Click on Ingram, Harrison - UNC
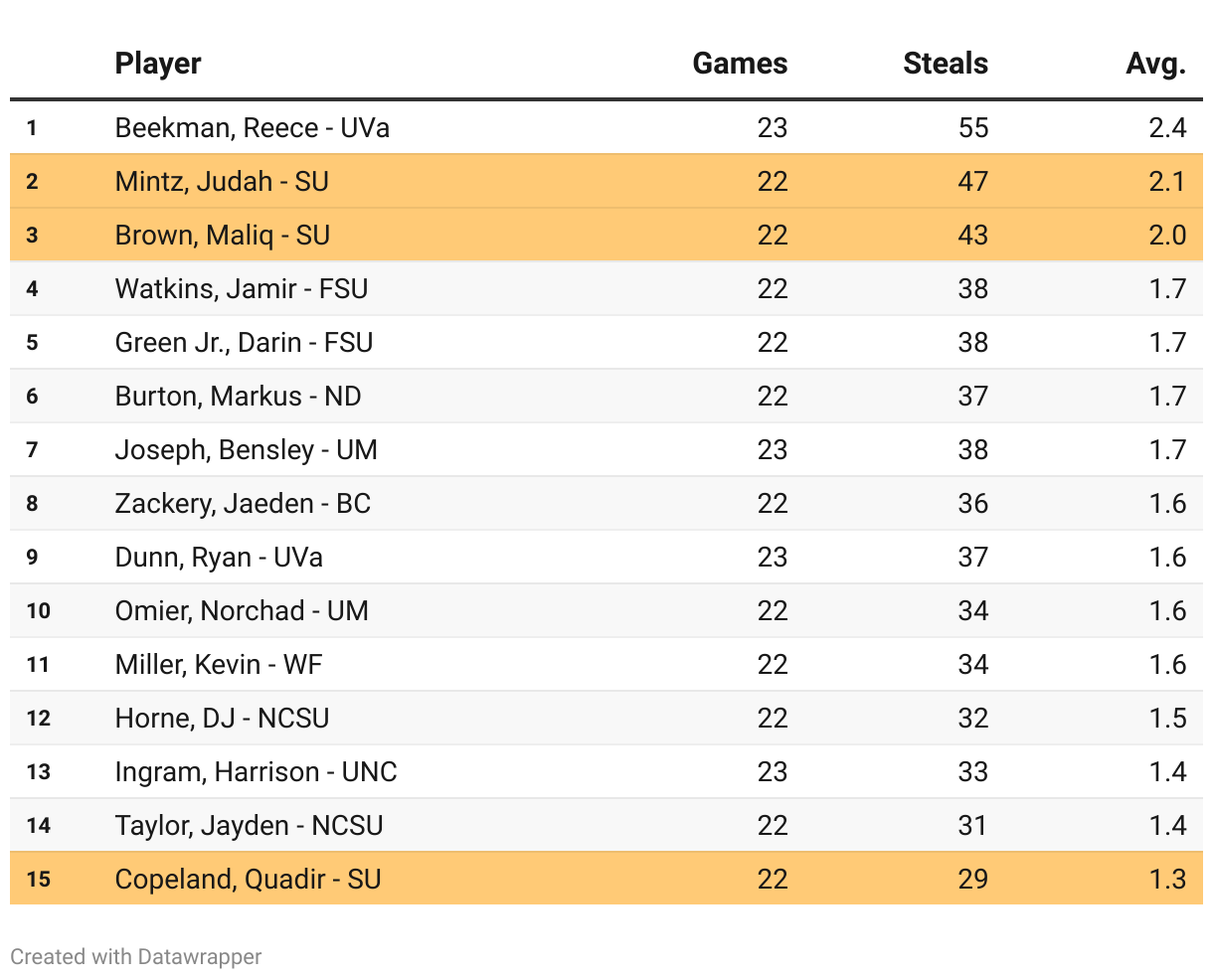Viewport: 1213px width, 980px height. (256, 772)
